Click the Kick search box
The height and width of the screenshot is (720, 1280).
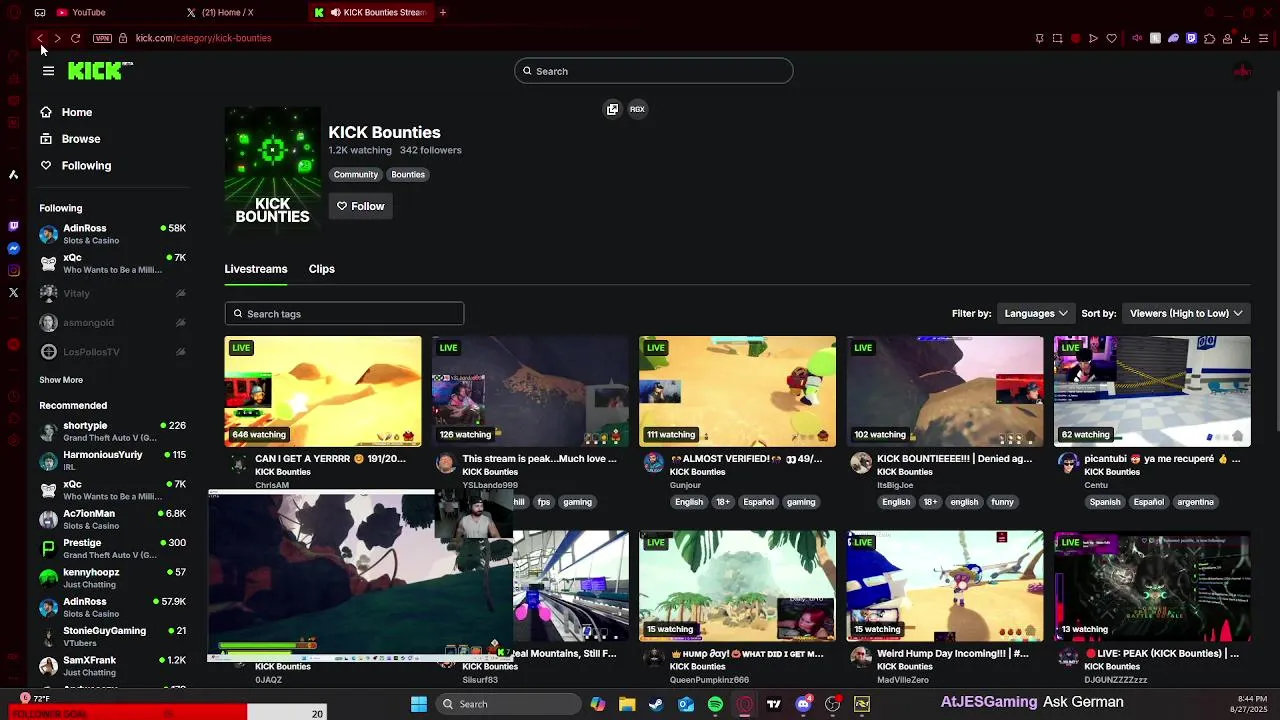[x=654, y=71]
